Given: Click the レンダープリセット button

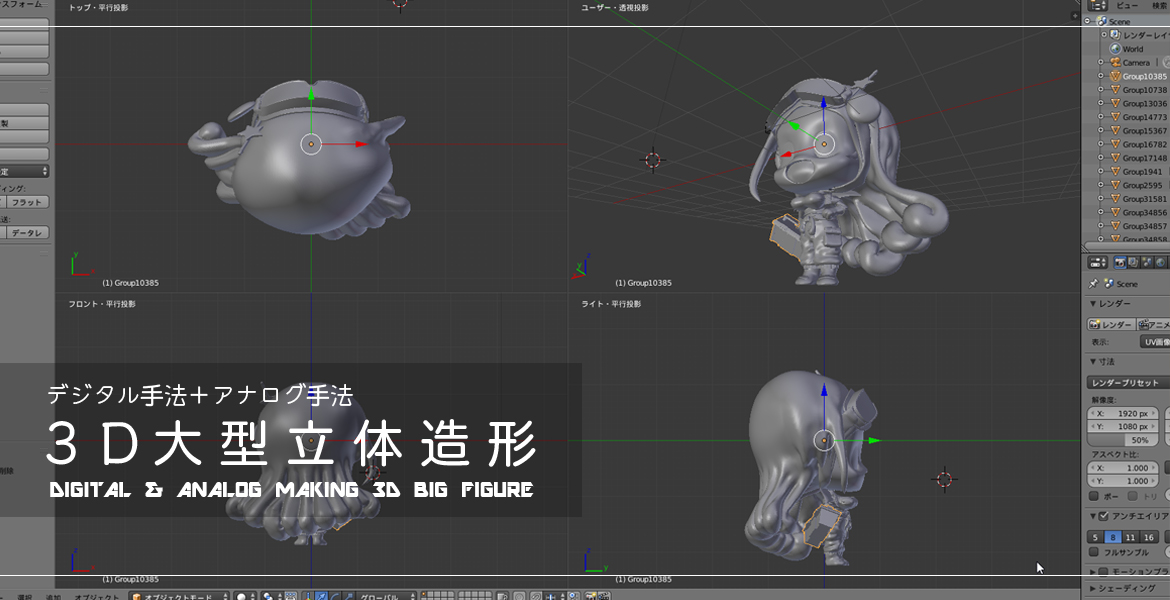Looking at the screenshot, I should [1124, 381].
